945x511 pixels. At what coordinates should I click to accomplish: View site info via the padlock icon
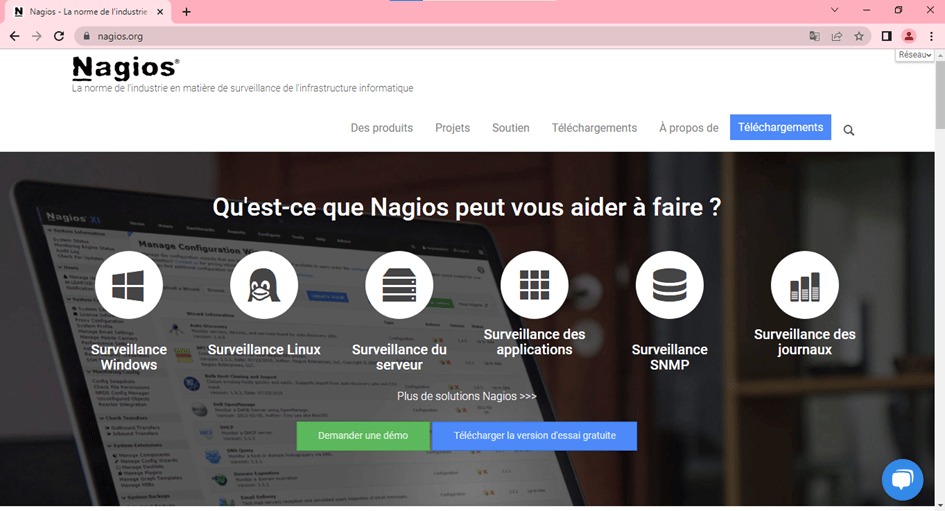(x=87, y=36)
